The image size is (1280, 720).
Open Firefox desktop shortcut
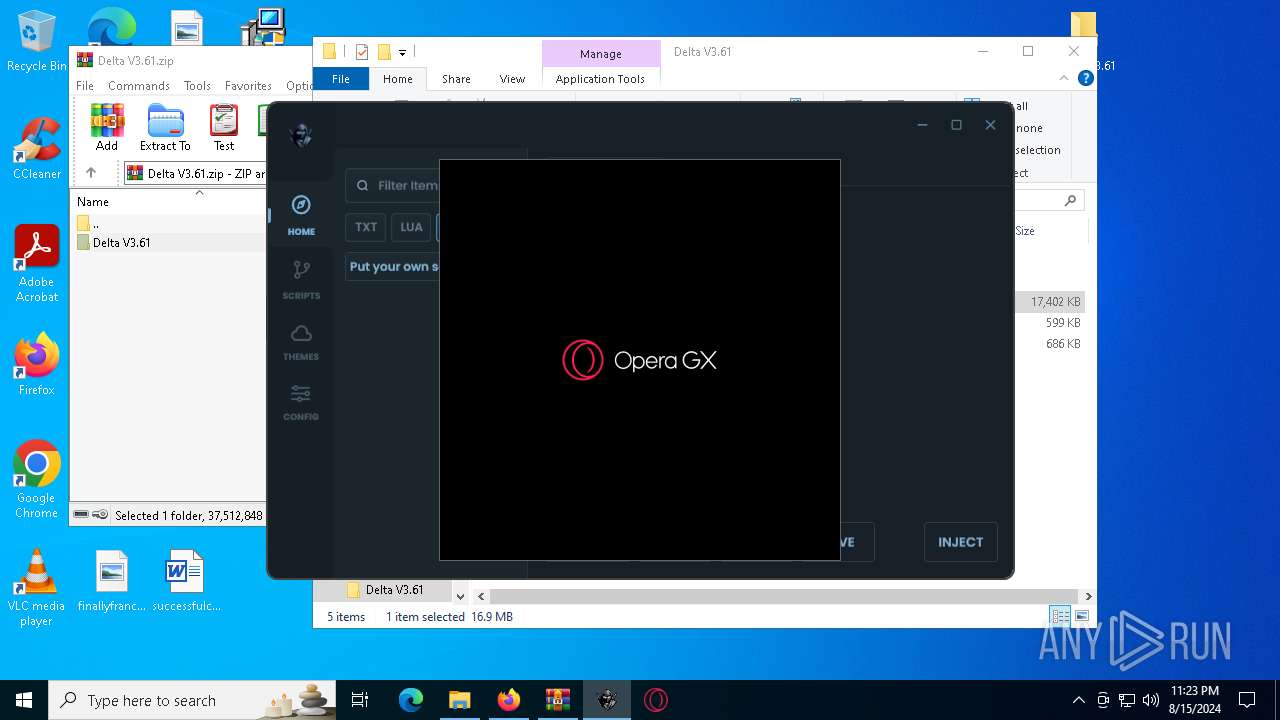[37, 364]
